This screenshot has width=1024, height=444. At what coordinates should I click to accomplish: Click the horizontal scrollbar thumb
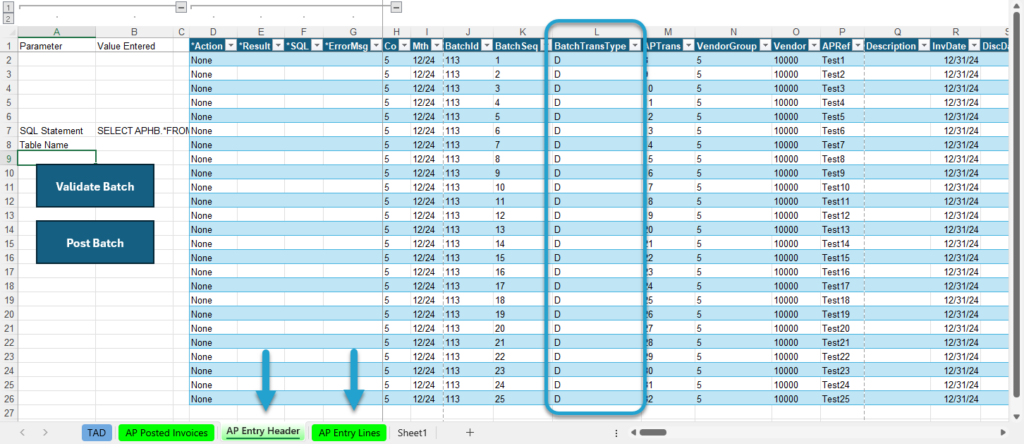(x=652, y=432)
